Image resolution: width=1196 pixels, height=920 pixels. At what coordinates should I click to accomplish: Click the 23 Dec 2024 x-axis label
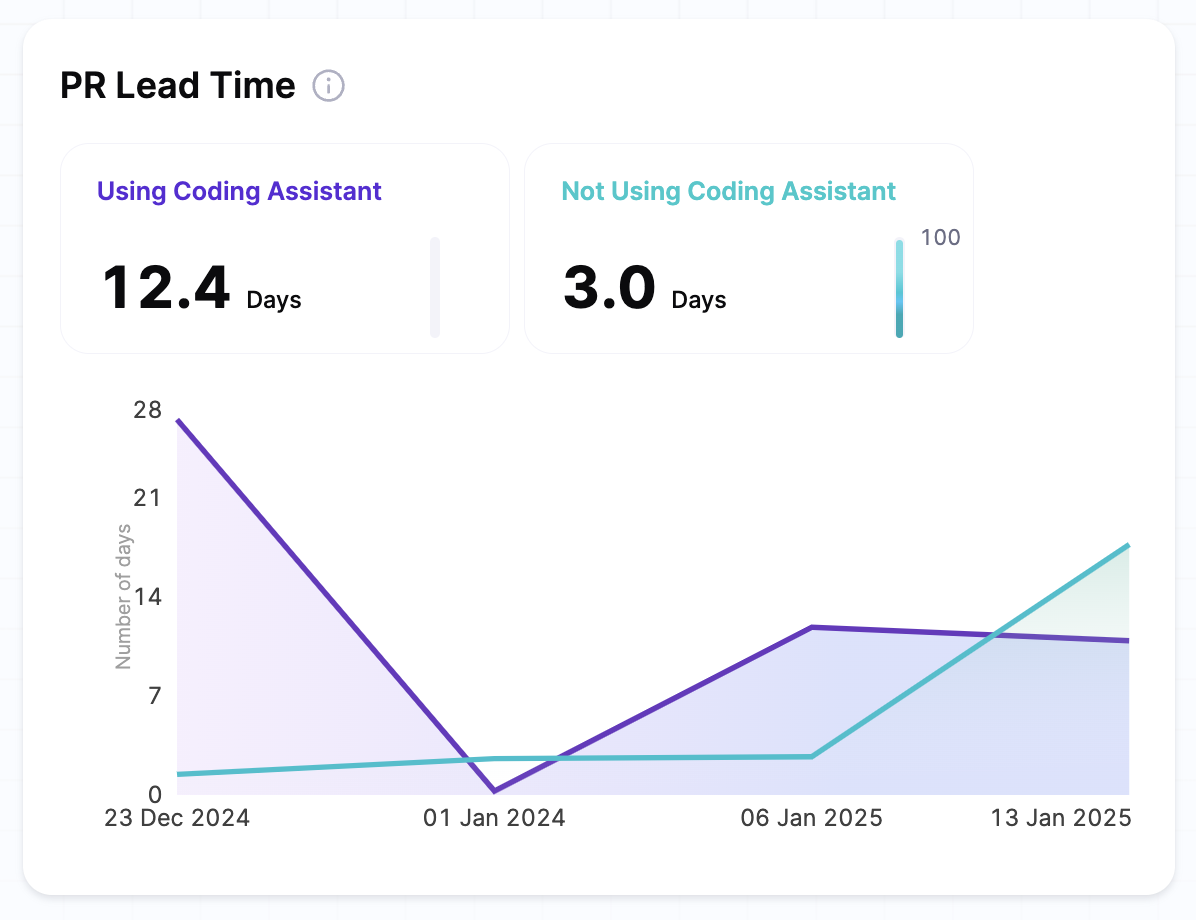pyautogui.click(x=178, y=818)
